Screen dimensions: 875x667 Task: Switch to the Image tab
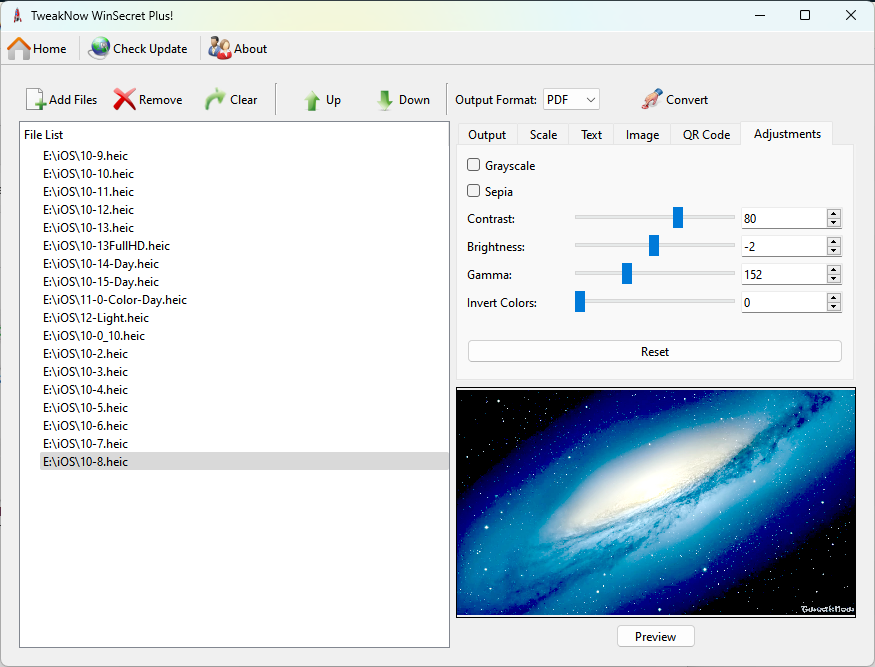(642, 135)
